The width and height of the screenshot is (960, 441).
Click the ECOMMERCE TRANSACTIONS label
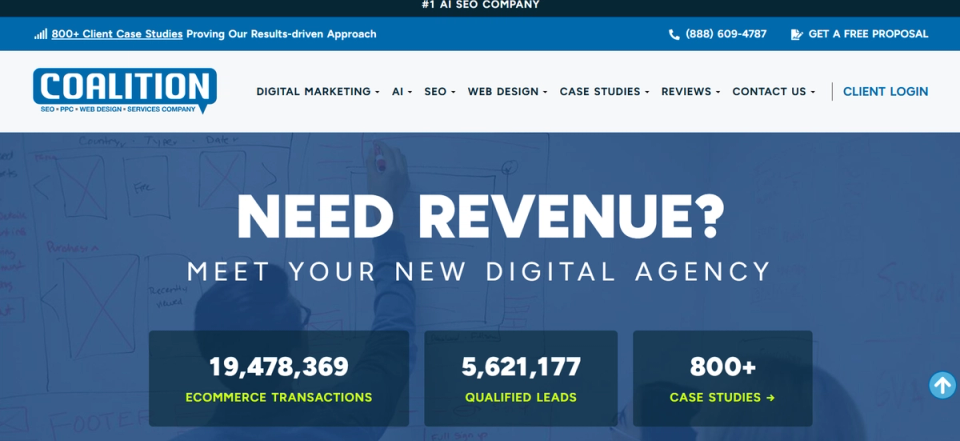click(x=279, y=398)
